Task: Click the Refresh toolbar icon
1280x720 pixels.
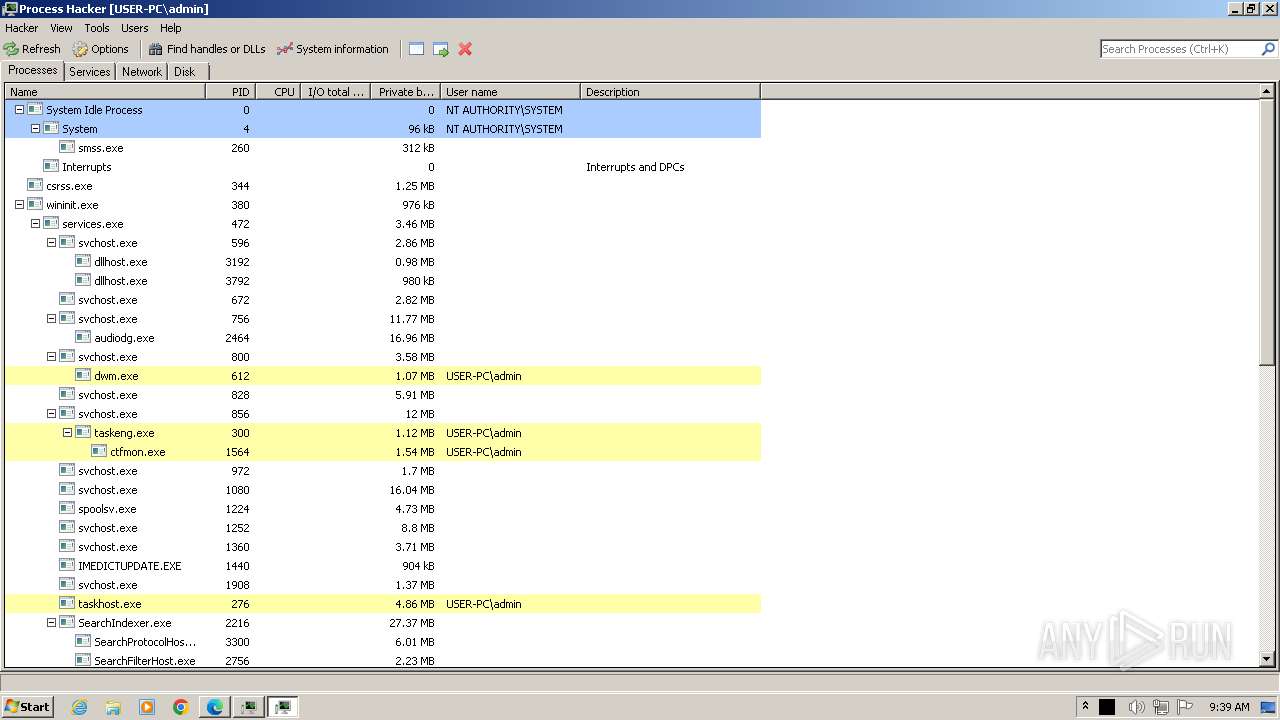Action: coord(11,49)
